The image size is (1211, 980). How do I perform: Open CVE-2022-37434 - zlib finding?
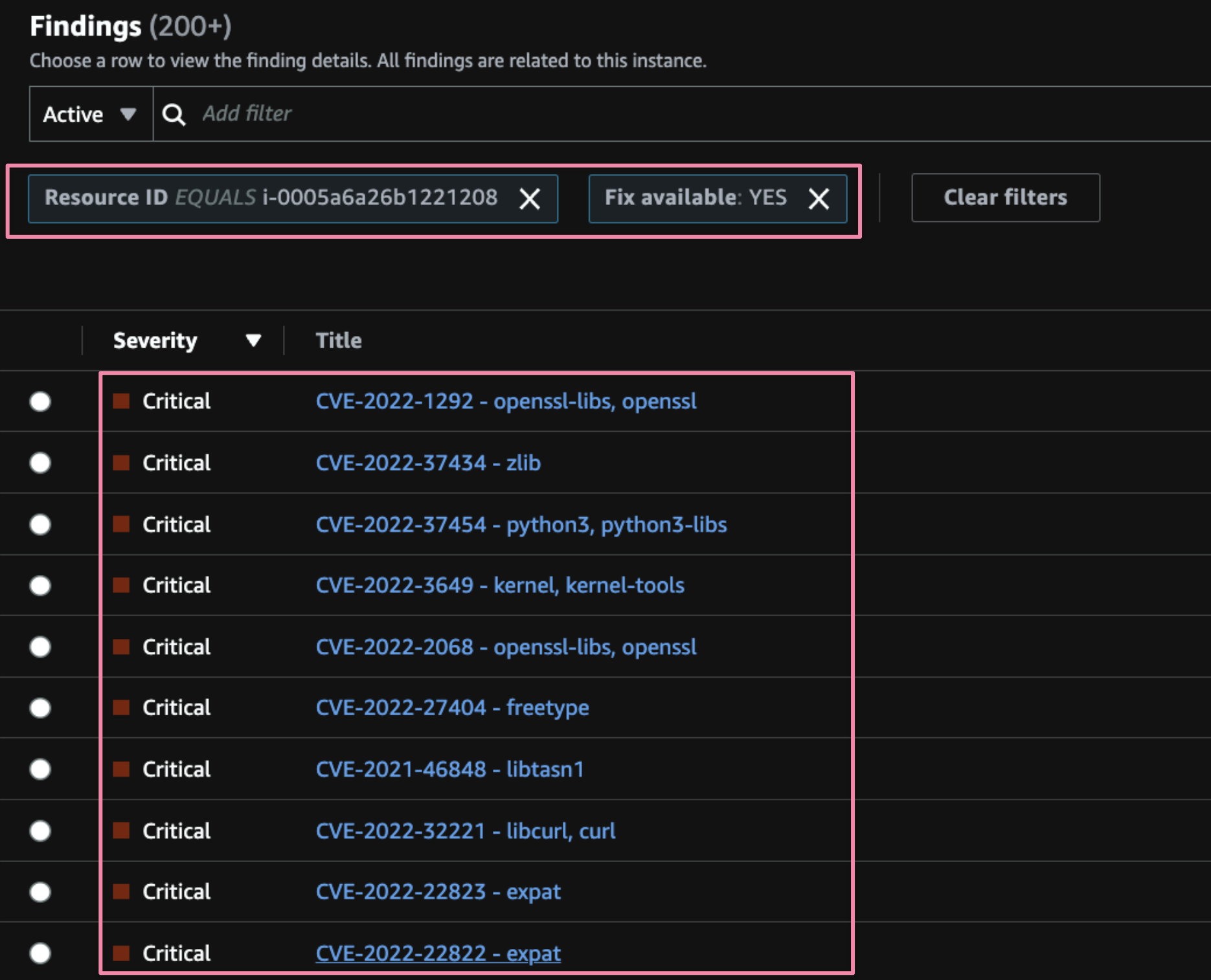428,463
